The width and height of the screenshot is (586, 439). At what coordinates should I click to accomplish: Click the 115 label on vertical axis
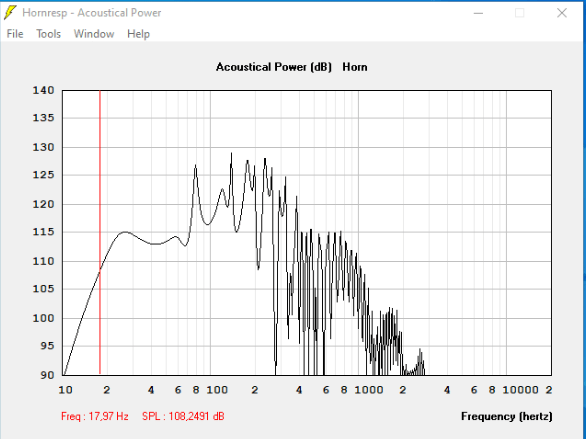coord(44,232)
